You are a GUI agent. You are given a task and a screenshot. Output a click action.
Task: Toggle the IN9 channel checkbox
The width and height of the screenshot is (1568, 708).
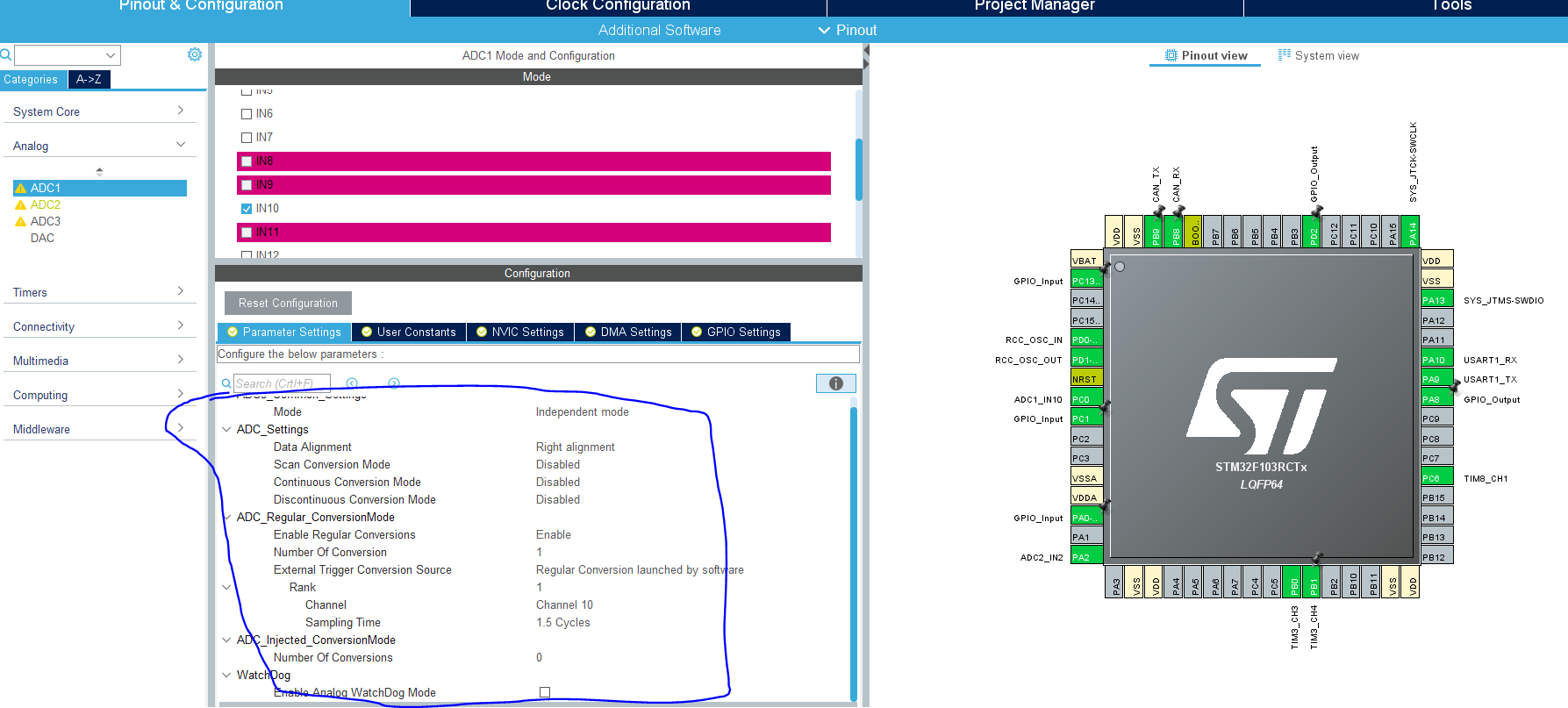point(247,185)
